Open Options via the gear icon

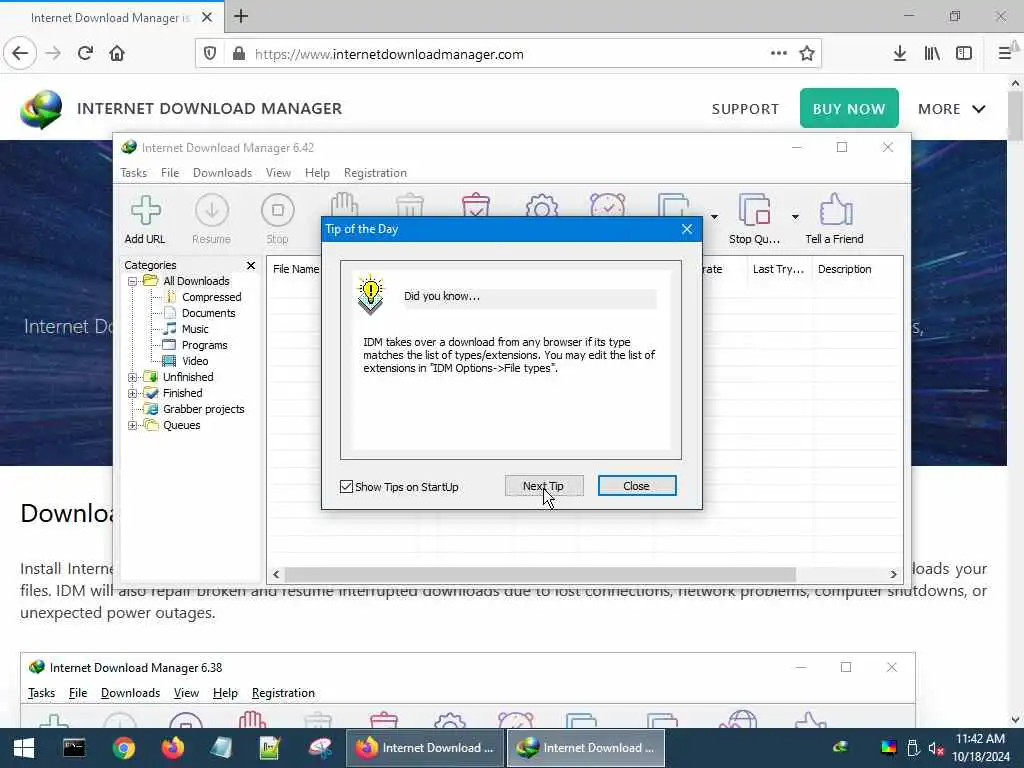(542, 204)
